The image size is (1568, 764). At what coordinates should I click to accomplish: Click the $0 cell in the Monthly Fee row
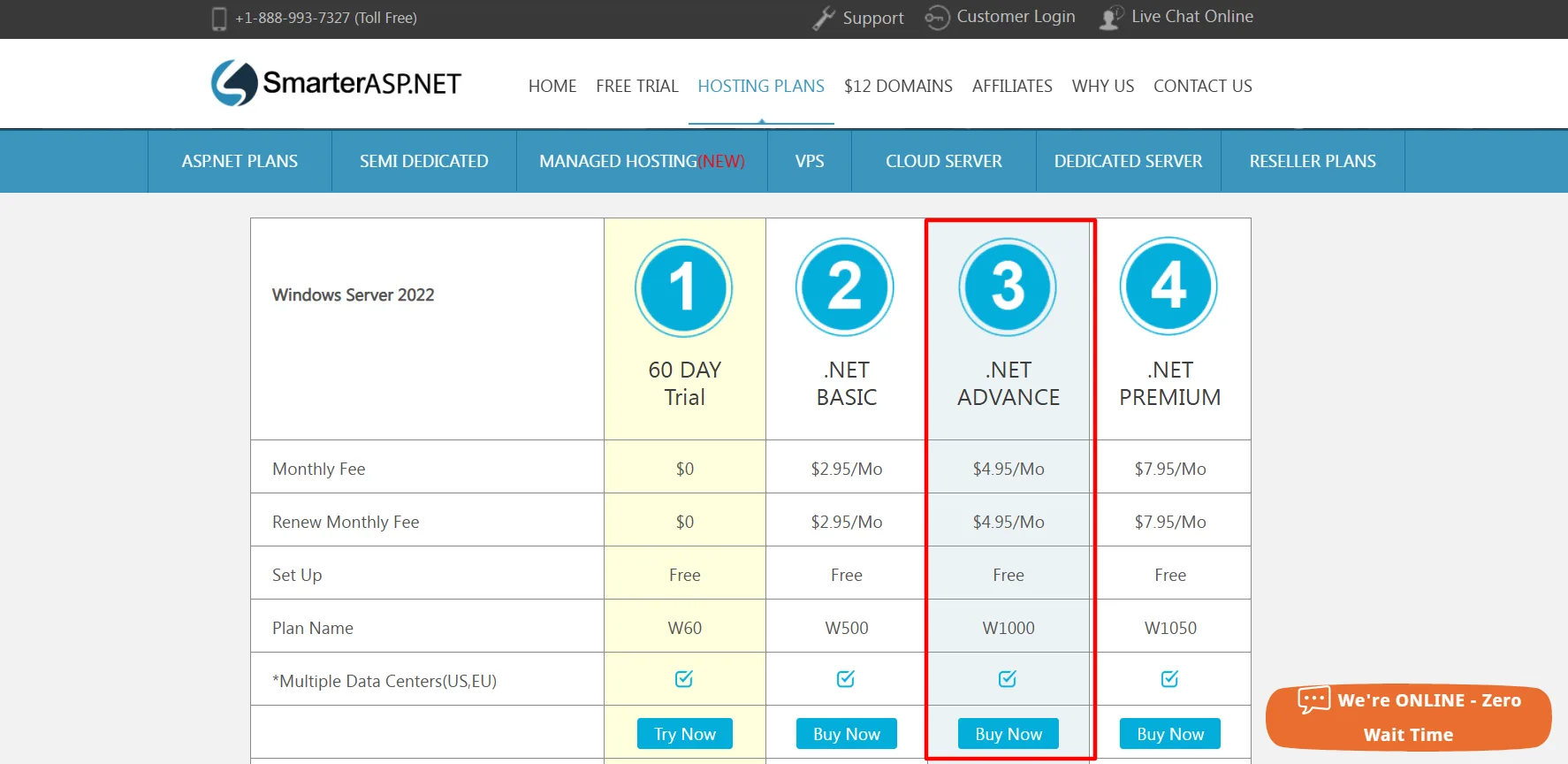[x=685, y=469]
